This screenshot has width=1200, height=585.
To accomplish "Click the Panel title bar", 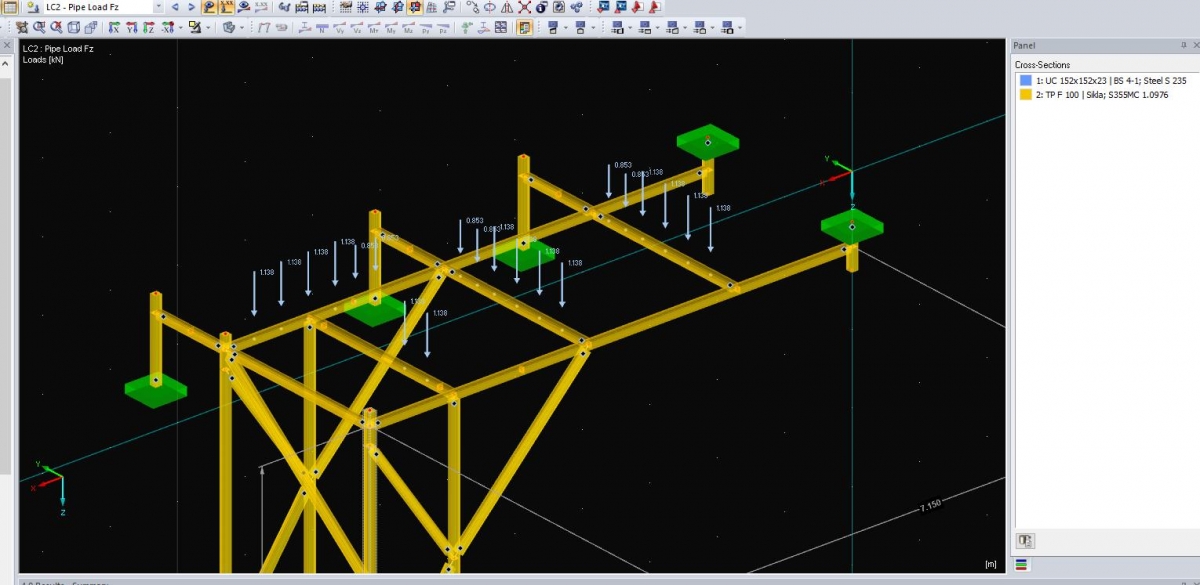I will (1100, 45).
